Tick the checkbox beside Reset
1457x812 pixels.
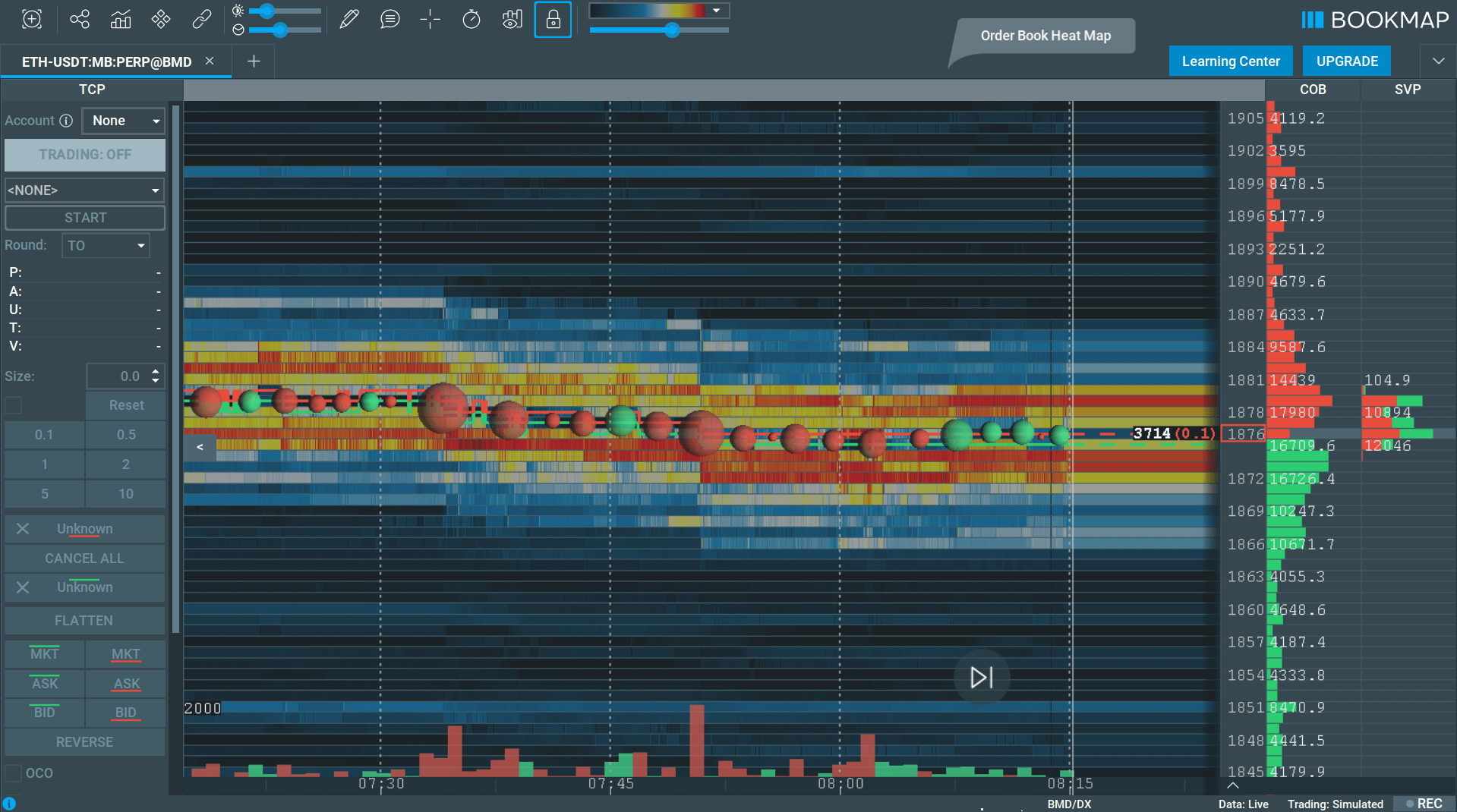14,405
